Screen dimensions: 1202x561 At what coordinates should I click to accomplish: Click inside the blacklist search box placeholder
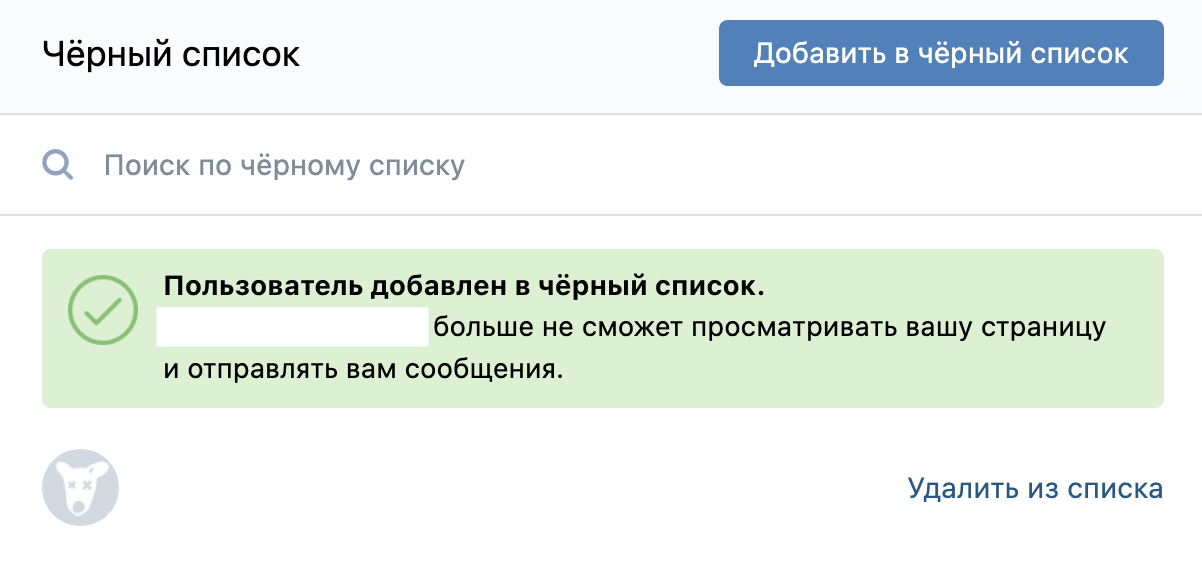click(284, 165)
